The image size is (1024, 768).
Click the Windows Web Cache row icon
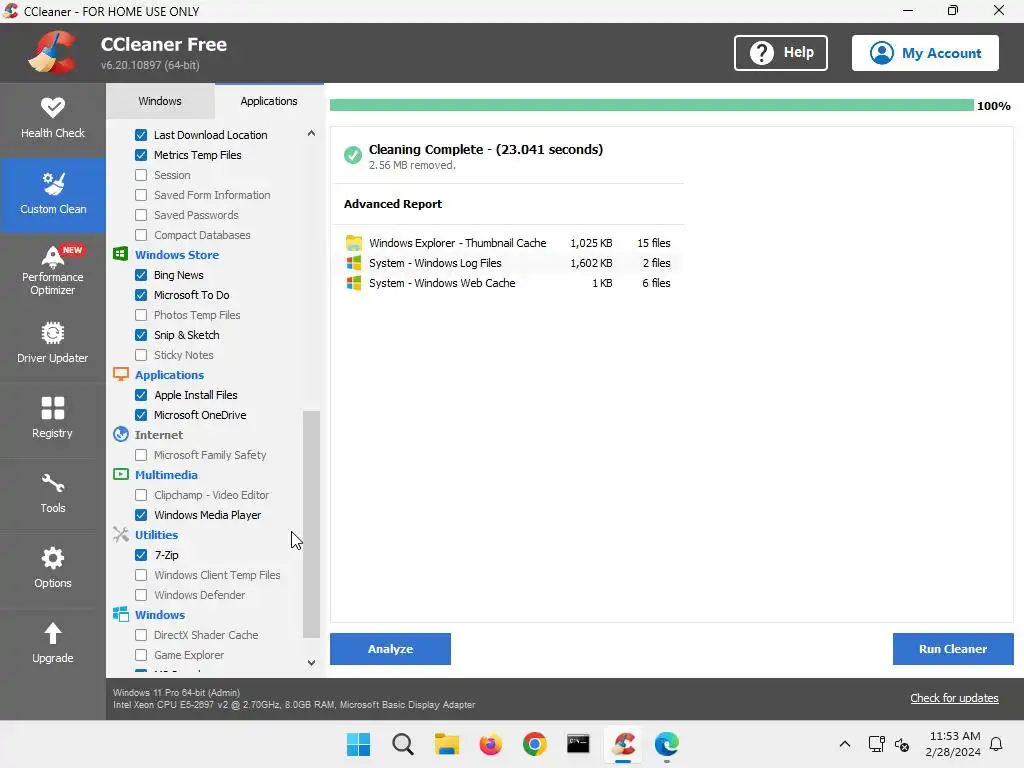click(353, 283)
